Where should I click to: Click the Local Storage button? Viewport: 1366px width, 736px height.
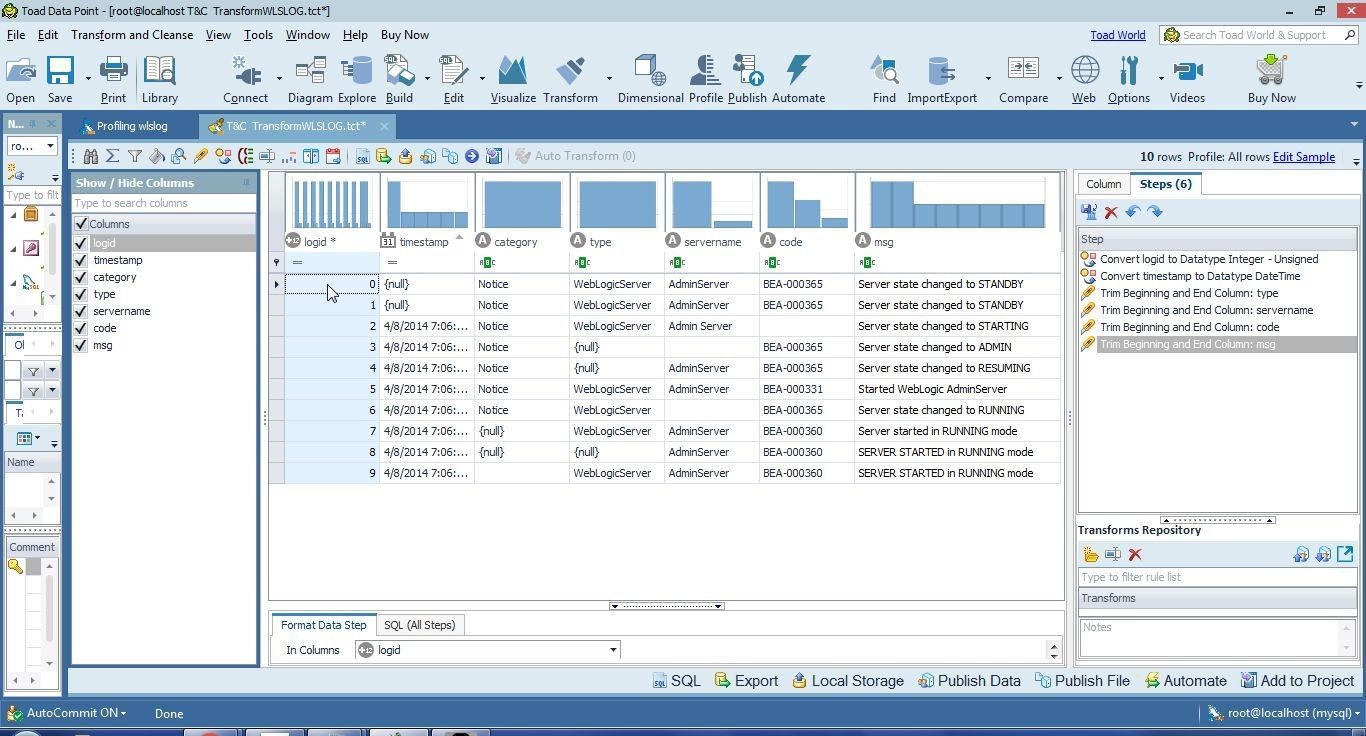[848, 681]
